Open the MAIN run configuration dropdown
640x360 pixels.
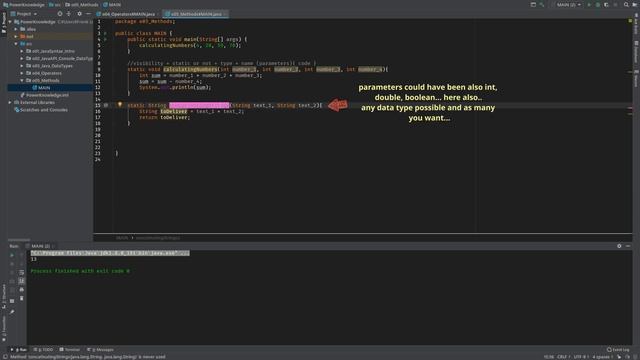(568, 4)
